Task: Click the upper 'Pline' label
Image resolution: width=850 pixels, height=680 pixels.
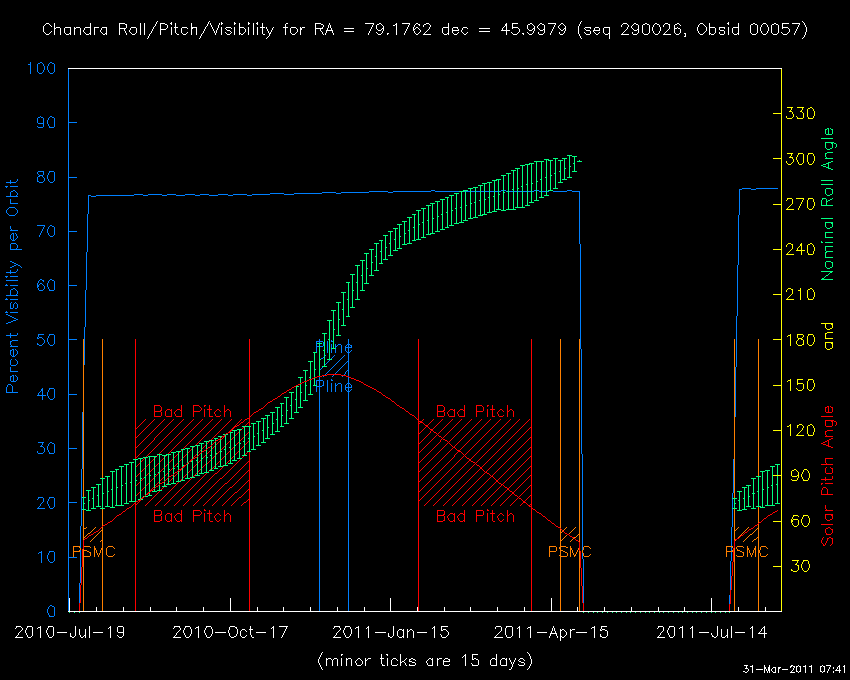Action: (x=334, y=347)
